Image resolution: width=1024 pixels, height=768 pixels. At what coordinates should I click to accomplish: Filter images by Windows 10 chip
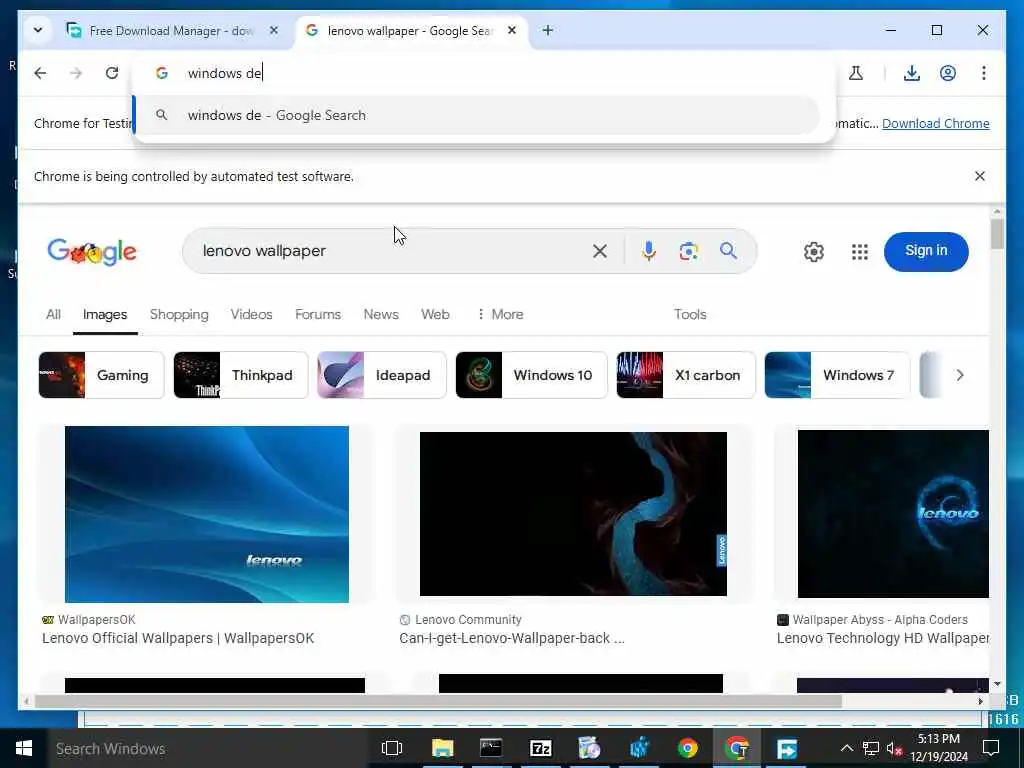point(531,375)
